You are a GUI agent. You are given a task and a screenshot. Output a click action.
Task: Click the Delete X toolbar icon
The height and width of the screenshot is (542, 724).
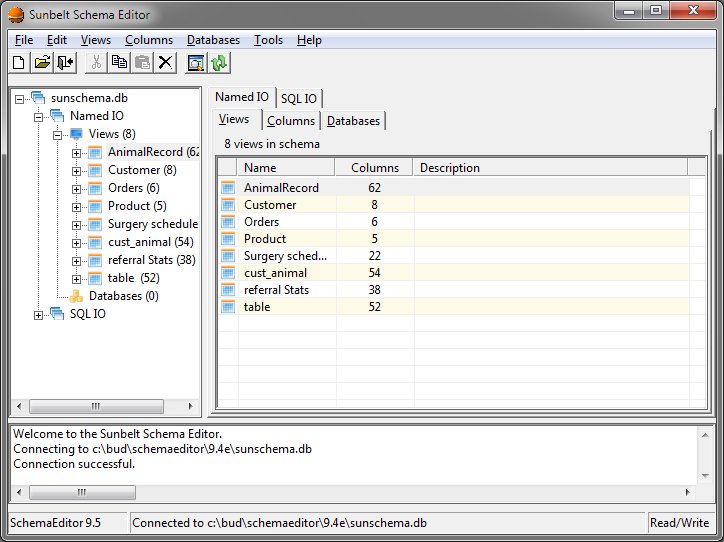pyautogui.click(x=166, y=63)
